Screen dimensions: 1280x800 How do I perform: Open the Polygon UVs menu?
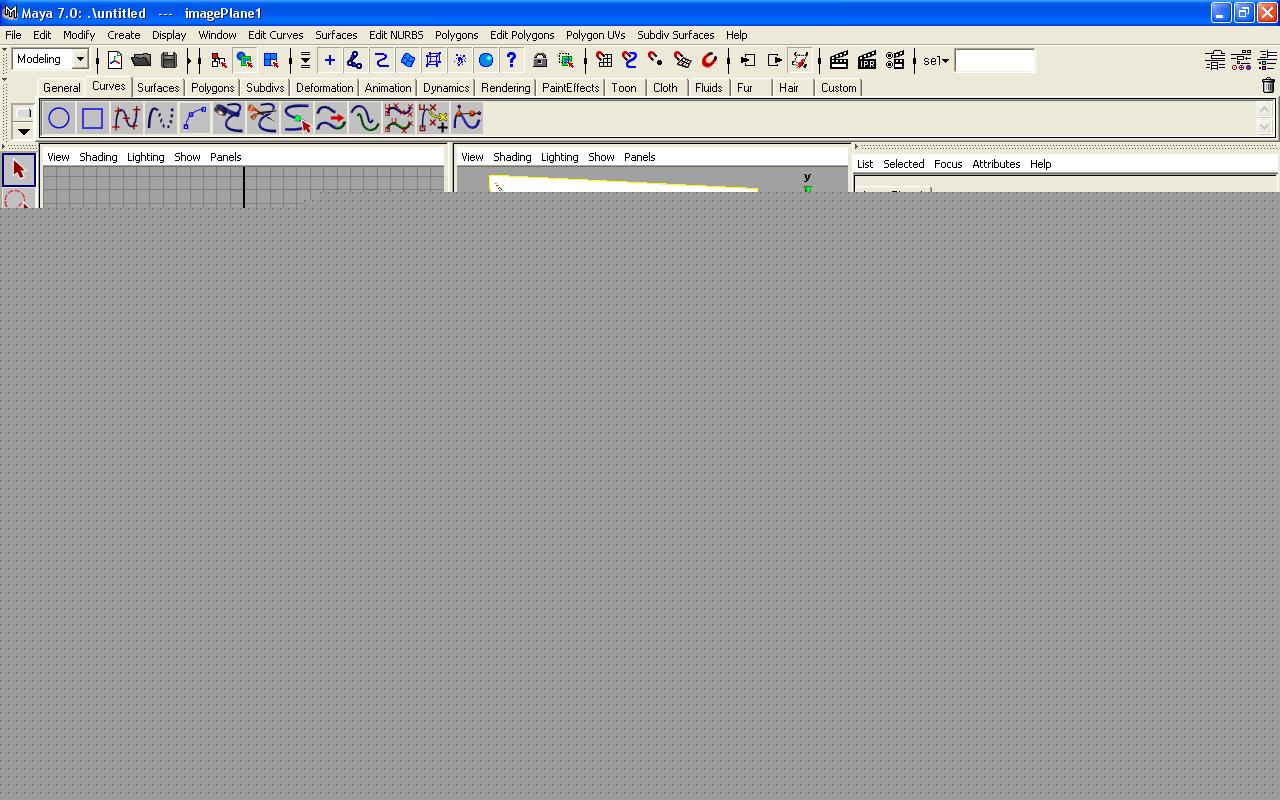coord(595,35)
